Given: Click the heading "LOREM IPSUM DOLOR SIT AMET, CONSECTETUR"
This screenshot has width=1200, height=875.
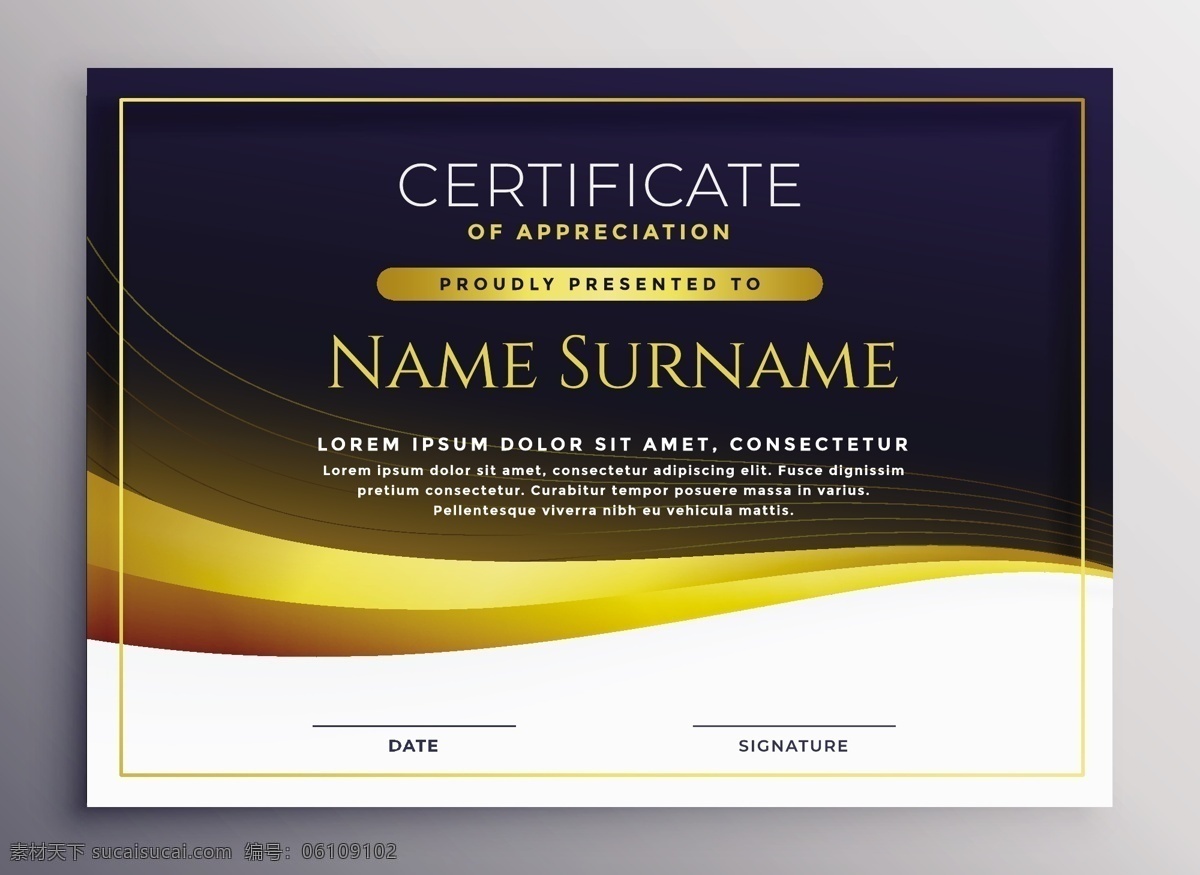Looking at the screenshot, I should click(613, 444).
